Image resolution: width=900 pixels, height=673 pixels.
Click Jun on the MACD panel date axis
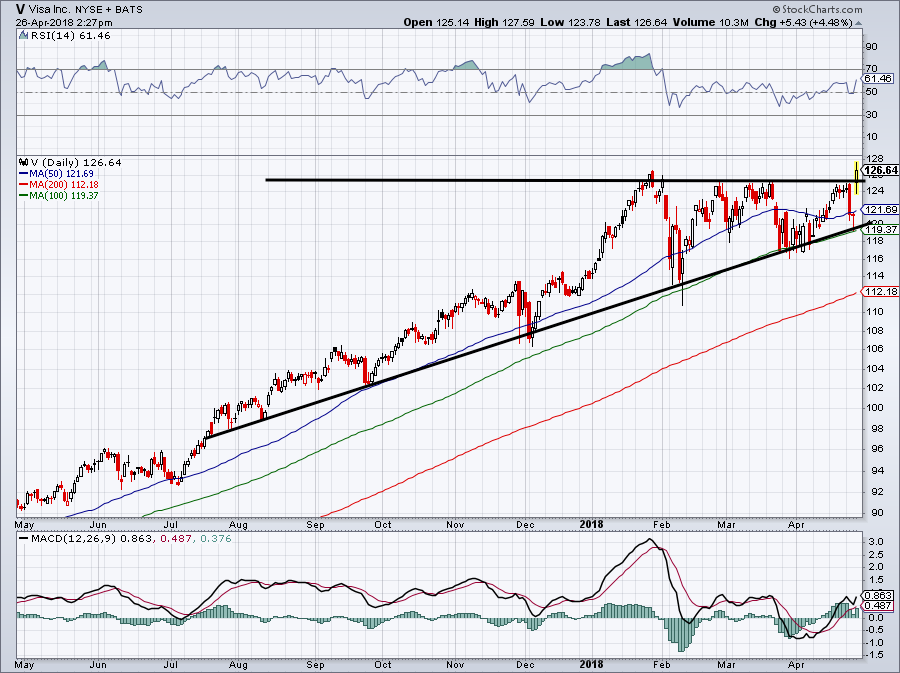click(98, 664)
